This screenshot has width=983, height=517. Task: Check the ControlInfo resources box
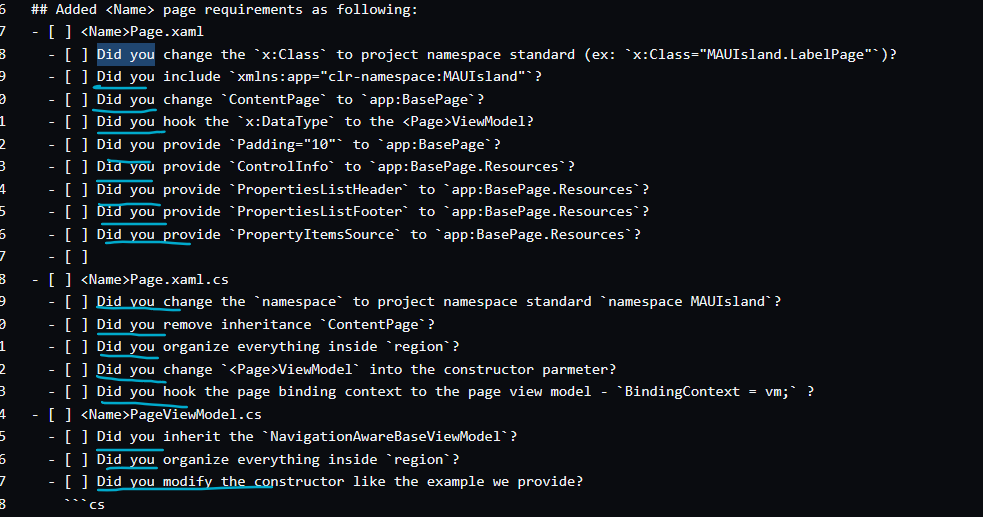coord(76,167)
